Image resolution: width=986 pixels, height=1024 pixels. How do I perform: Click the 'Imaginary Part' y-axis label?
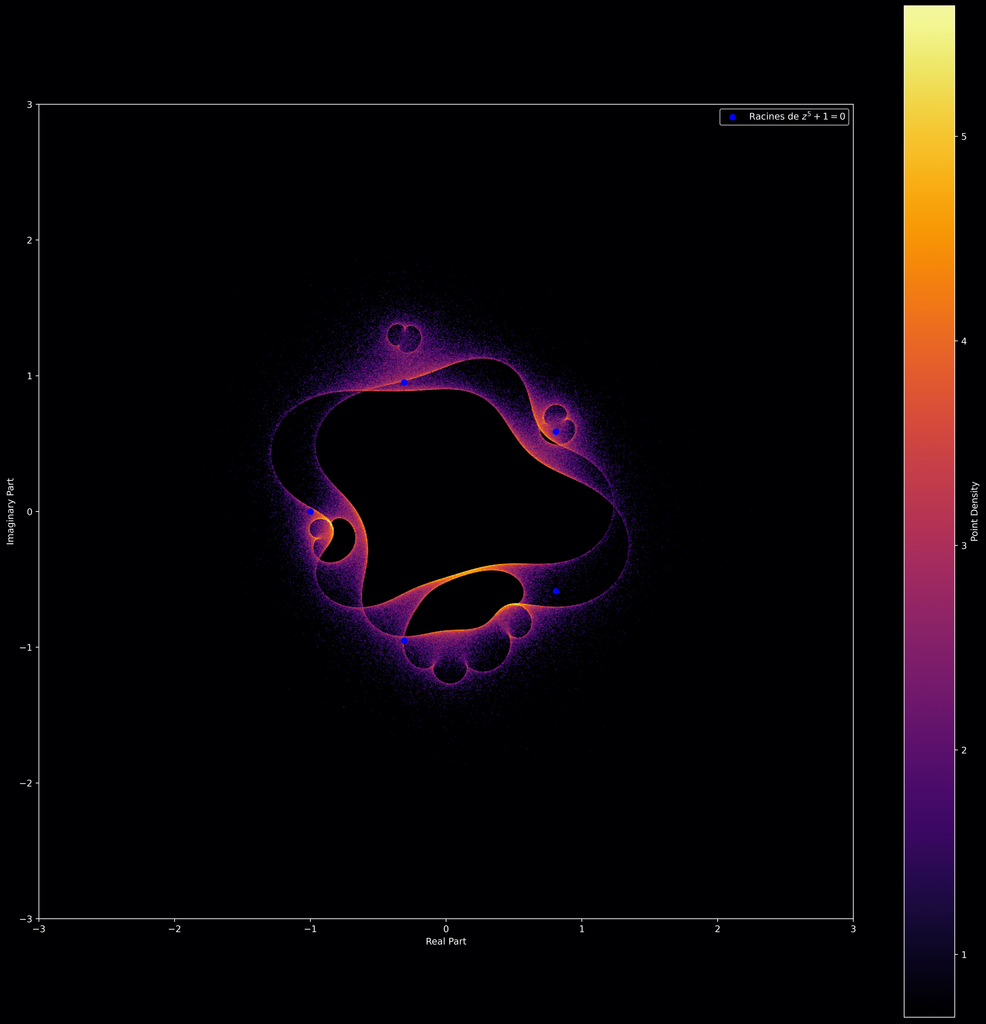pyautogui.click(x=11, y=511)
